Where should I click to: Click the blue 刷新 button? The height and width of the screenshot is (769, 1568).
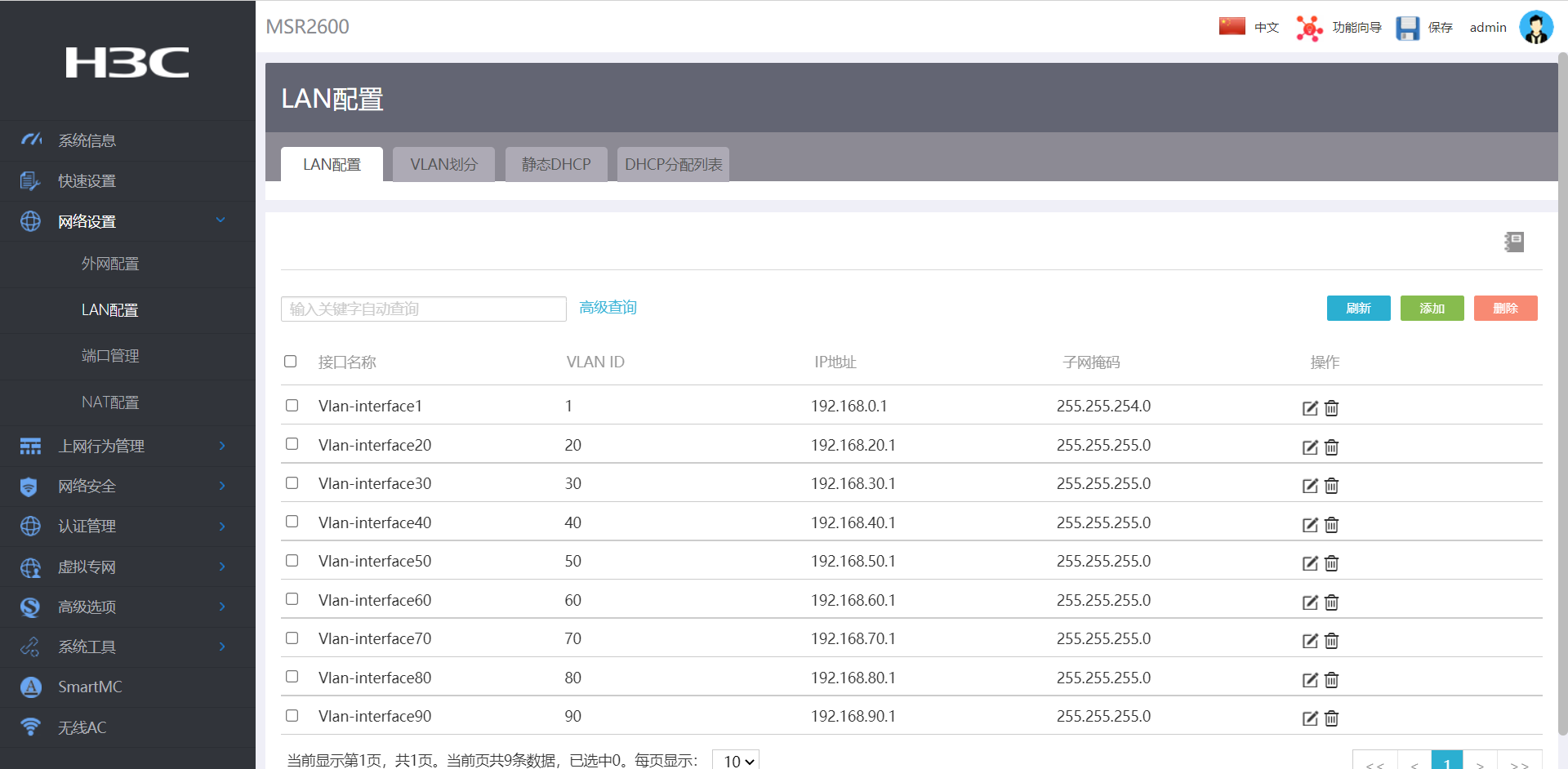tap(1359, 308)
